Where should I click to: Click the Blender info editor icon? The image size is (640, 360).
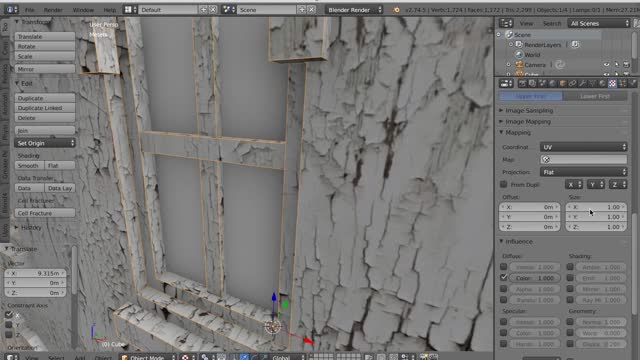click(11, 9)
